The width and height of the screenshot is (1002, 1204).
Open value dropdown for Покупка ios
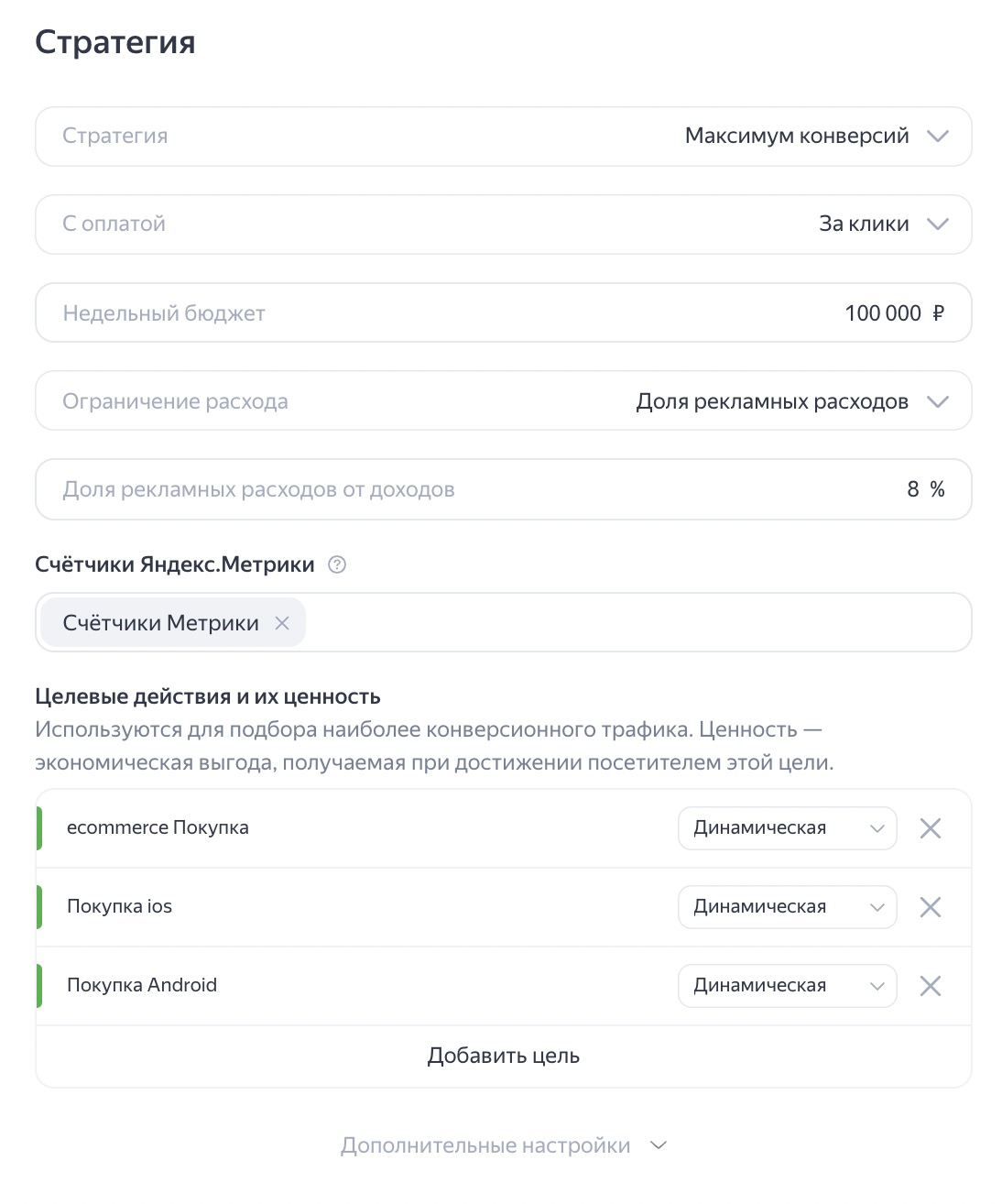point(787,907)
